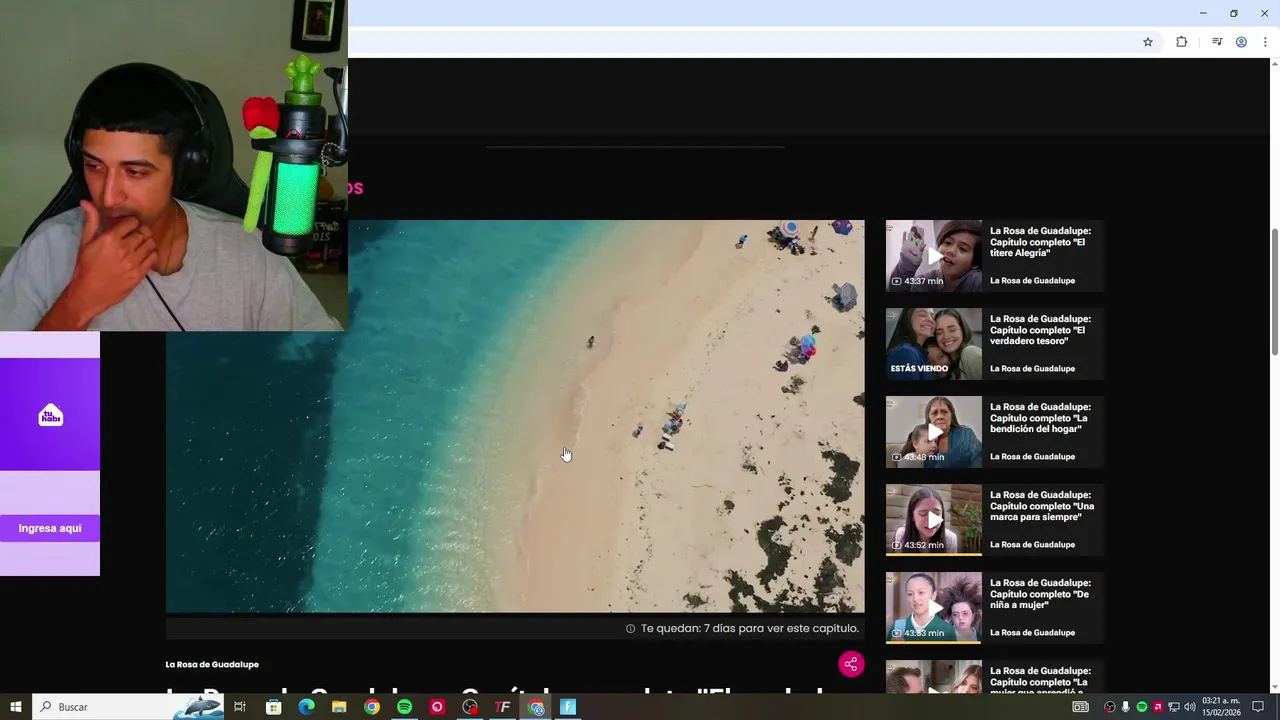Screen dimensions: 1280x720
Task: Click the page vertical scrollbar thumb
Action: [x=1274, y=291]
